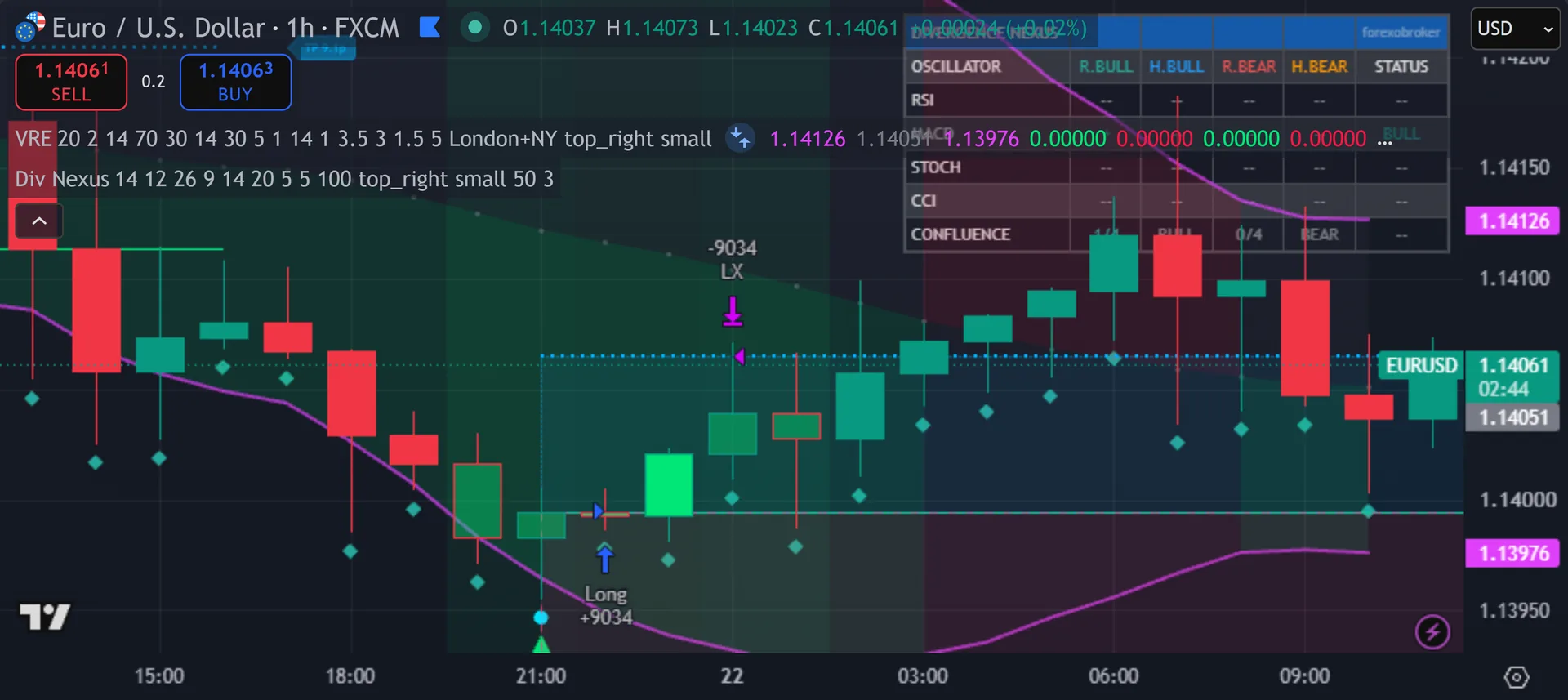Screen dimensions: 1568x700
Task: Click the R.BULL column header
Action: [1106, 67]
